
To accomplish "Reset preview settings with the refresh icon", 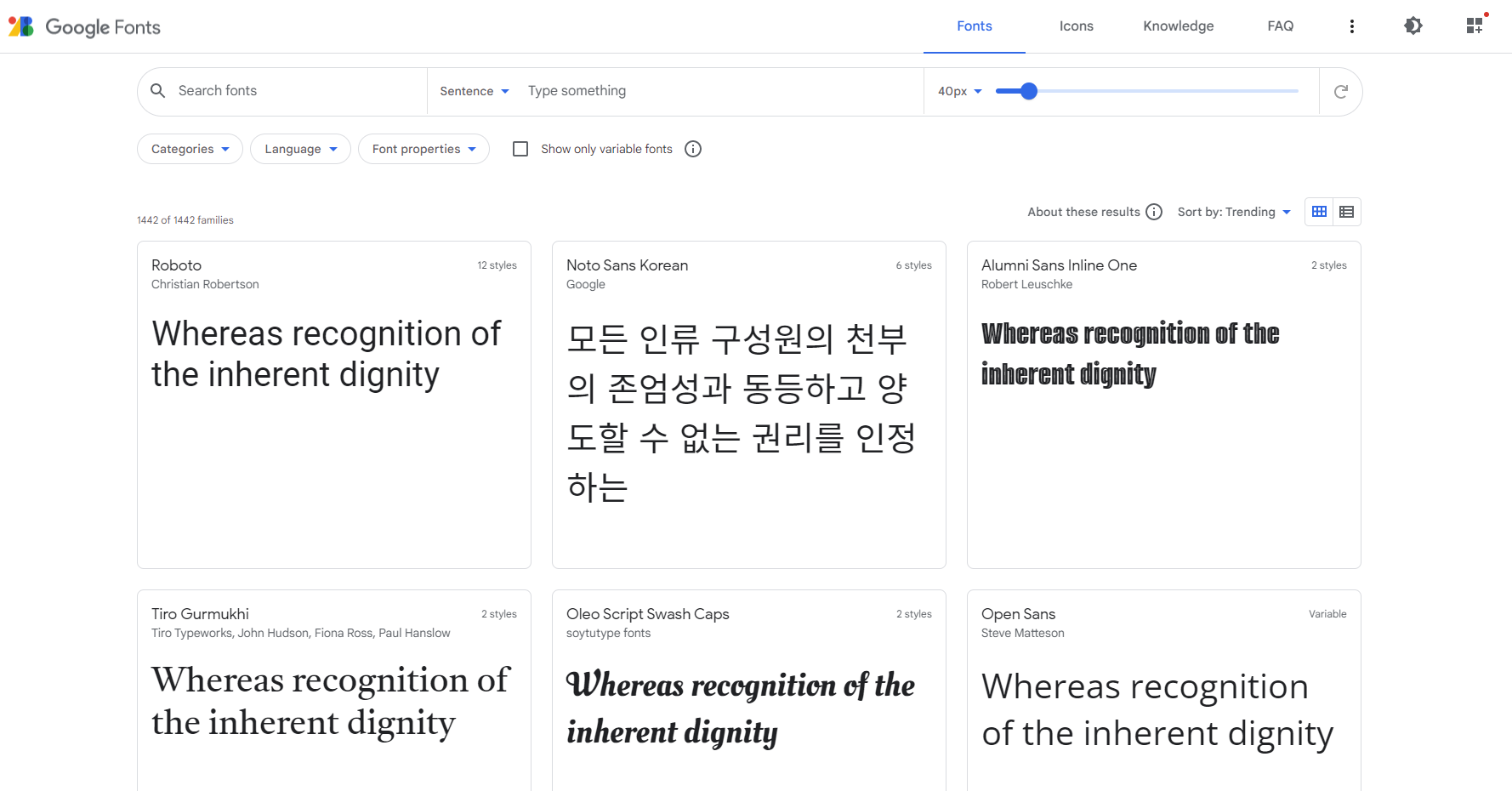I will click(x=1341, y=92).
